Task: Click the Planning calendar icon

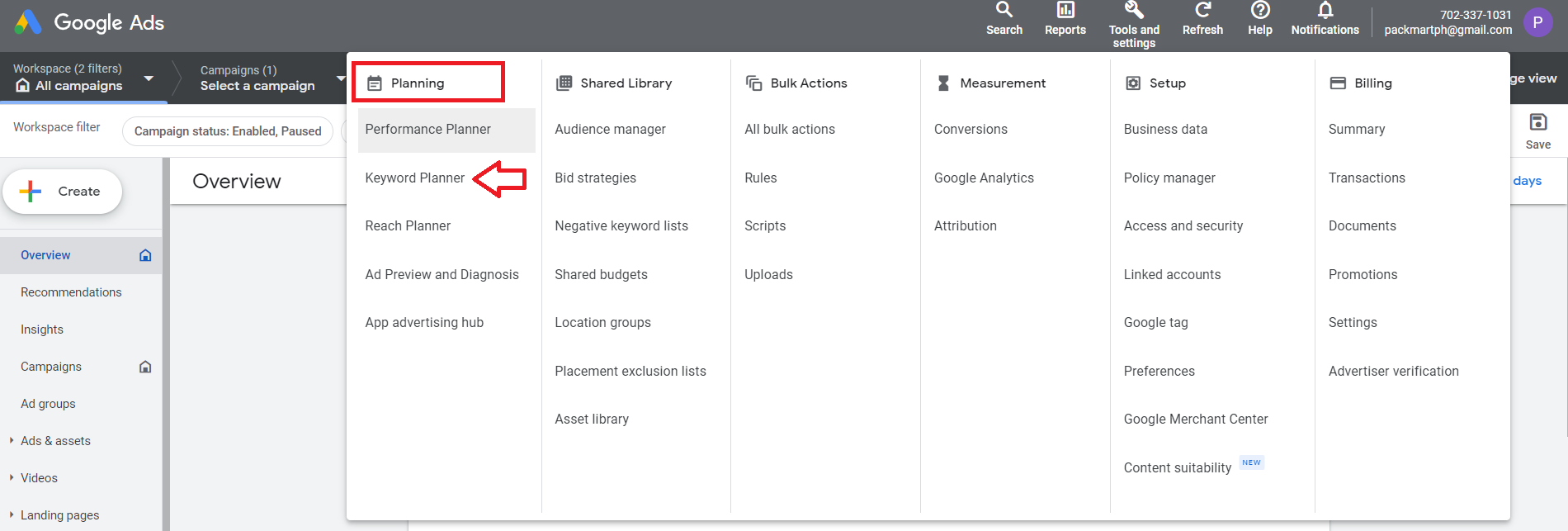Action: tap(375, 83)
